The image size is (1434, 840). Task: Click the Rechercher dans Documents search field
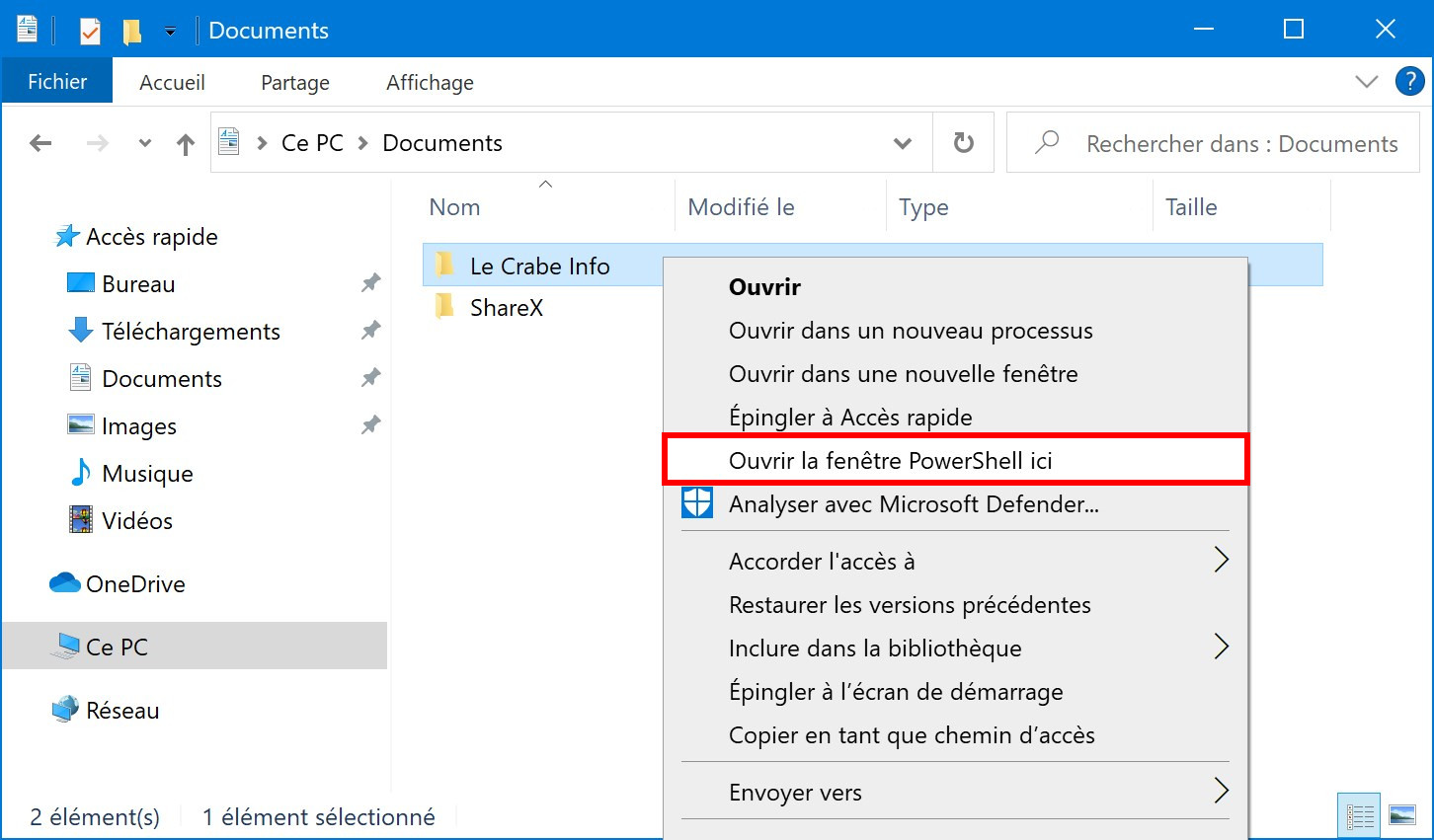1213,143
